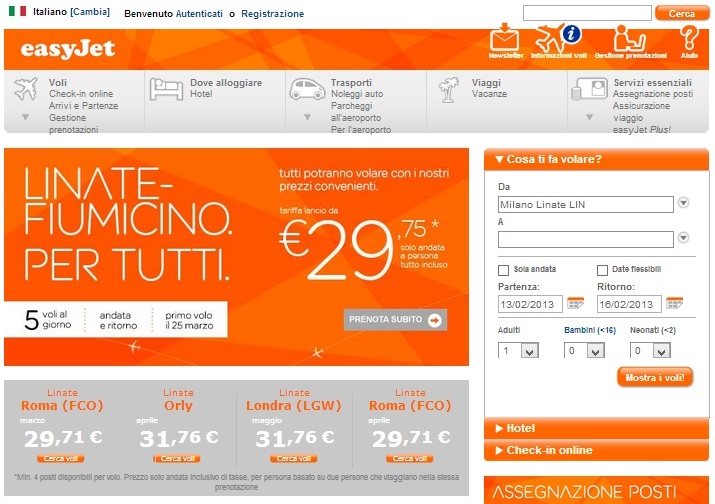
Task: Open the Neonati number dropdown
Action: [650, 350]
